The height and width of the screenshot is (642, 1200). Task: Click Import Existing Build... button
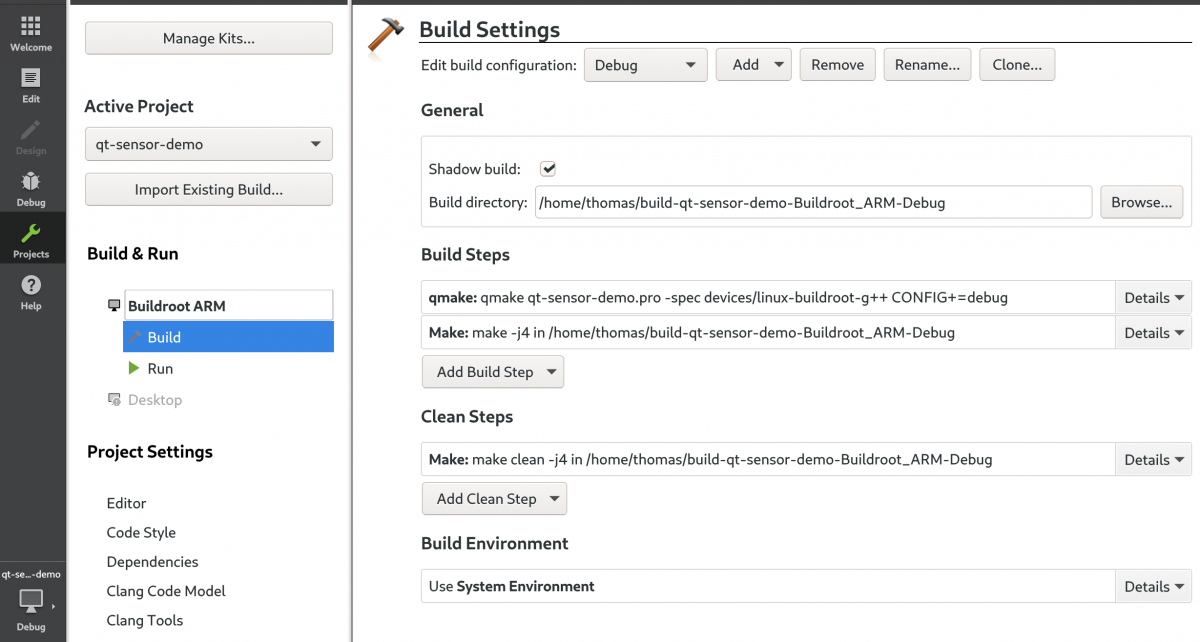pos(208,189)
